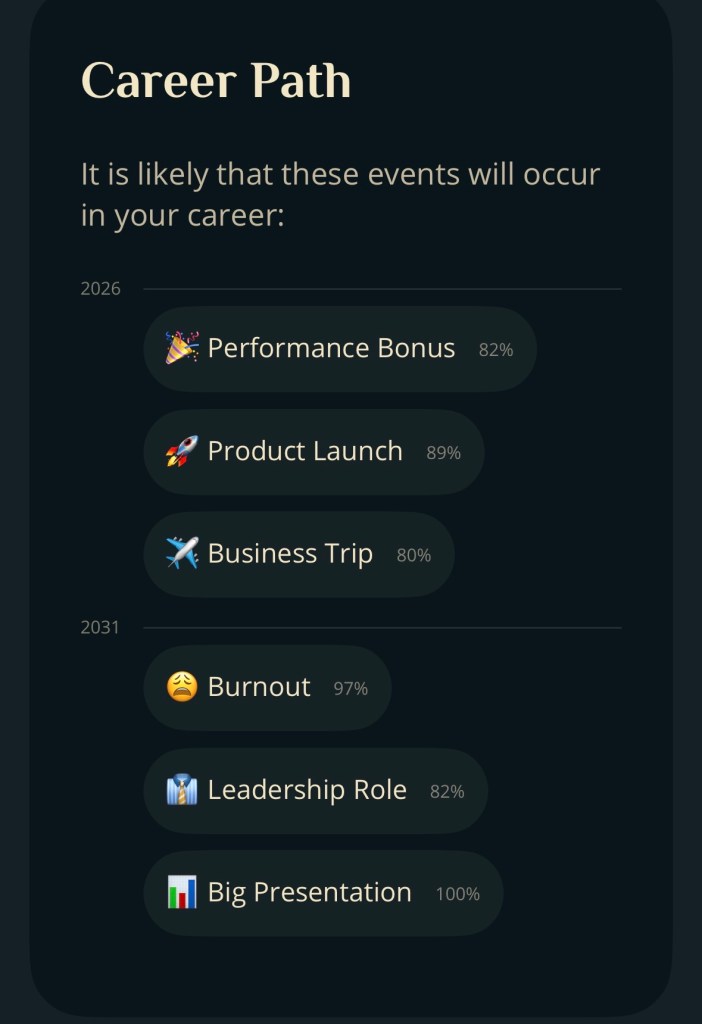
Task: Click the shirt and tie Leadership icon
Action: point(182,790)
